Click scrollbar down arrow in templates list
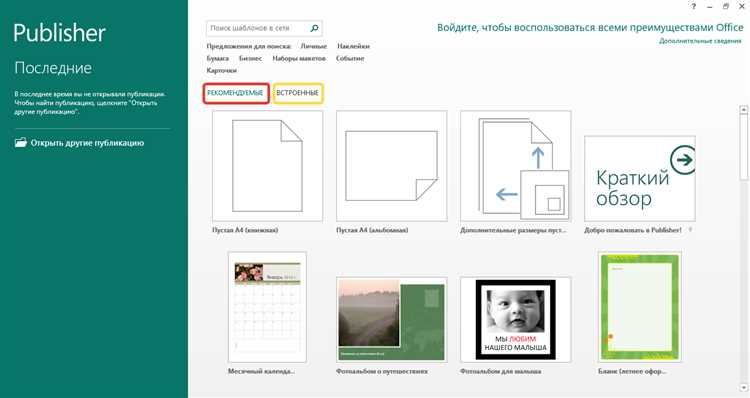The image size is (750, 398). coord(743,387)
